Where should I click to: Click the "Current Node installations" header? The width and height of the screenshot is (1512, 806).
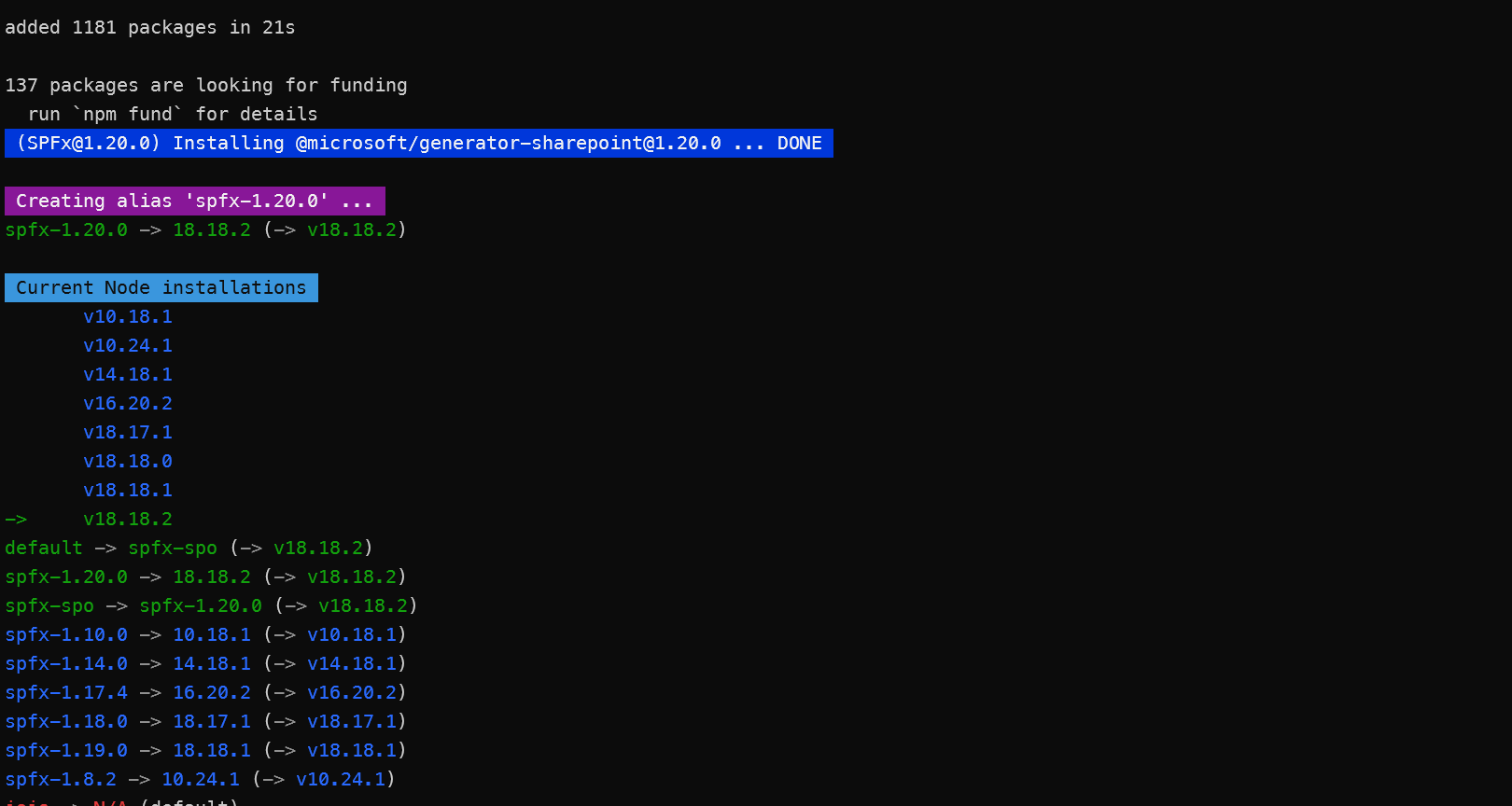pyautogui.click(x=161, y=288)
